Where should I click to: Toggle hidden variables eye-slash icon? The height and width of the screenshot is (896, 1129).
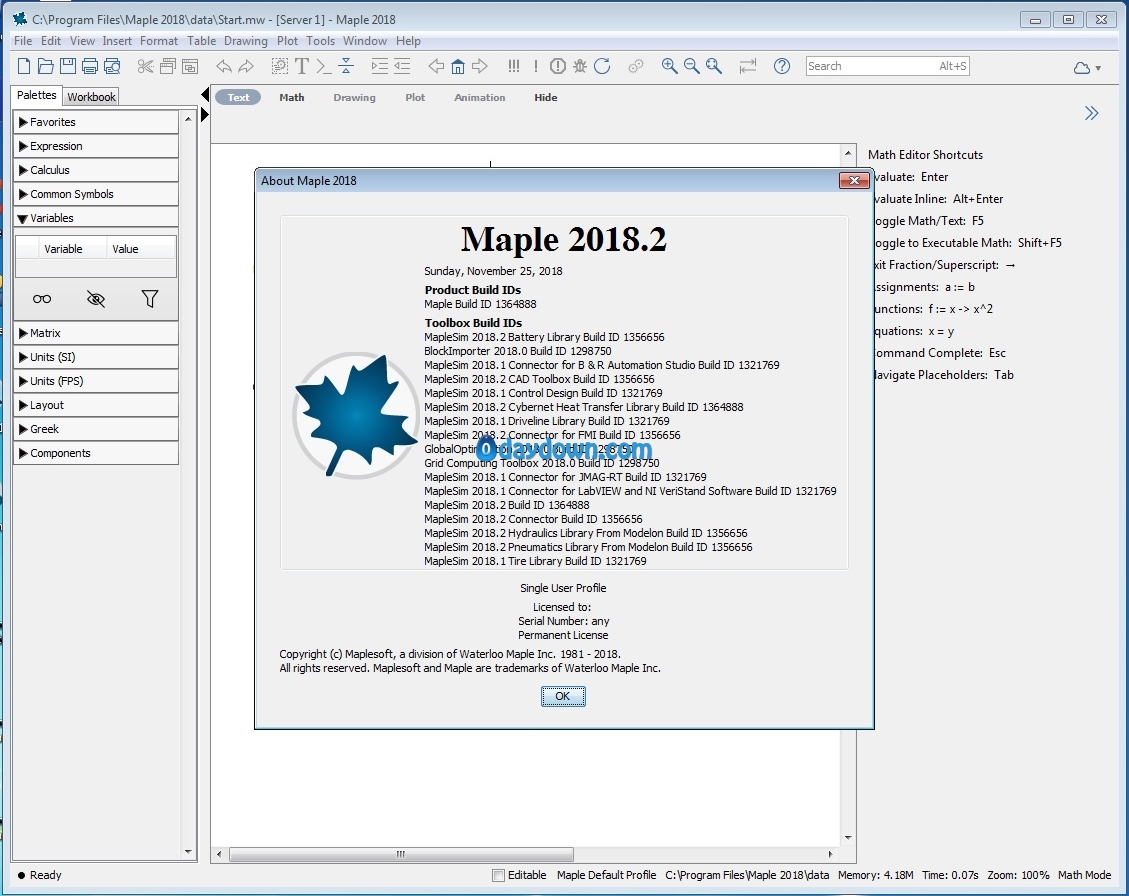(x=96, y=298)
